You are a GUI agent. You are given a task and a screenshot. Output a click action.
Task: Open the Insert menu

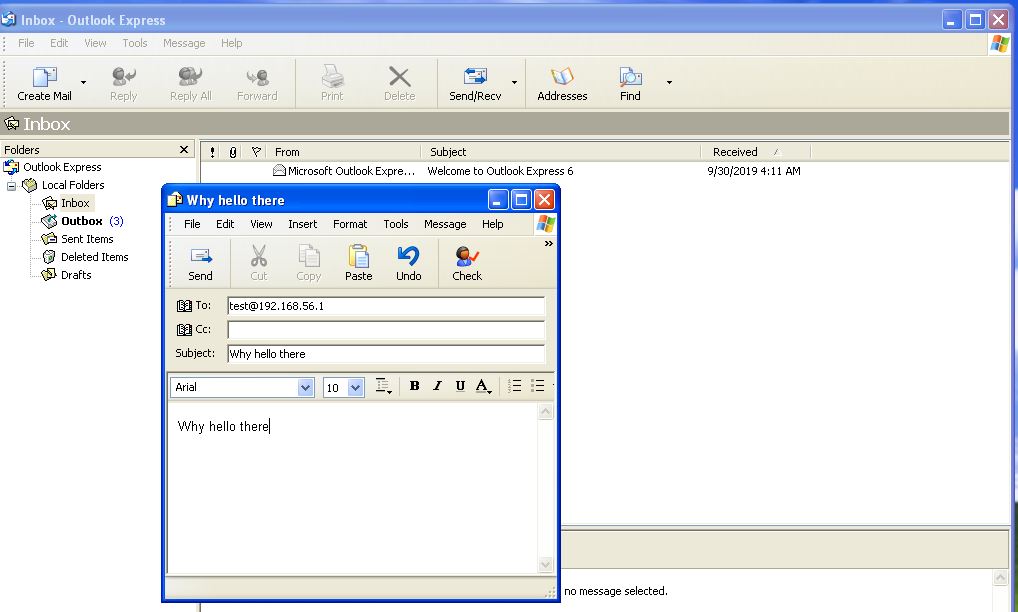click(303, 224)
